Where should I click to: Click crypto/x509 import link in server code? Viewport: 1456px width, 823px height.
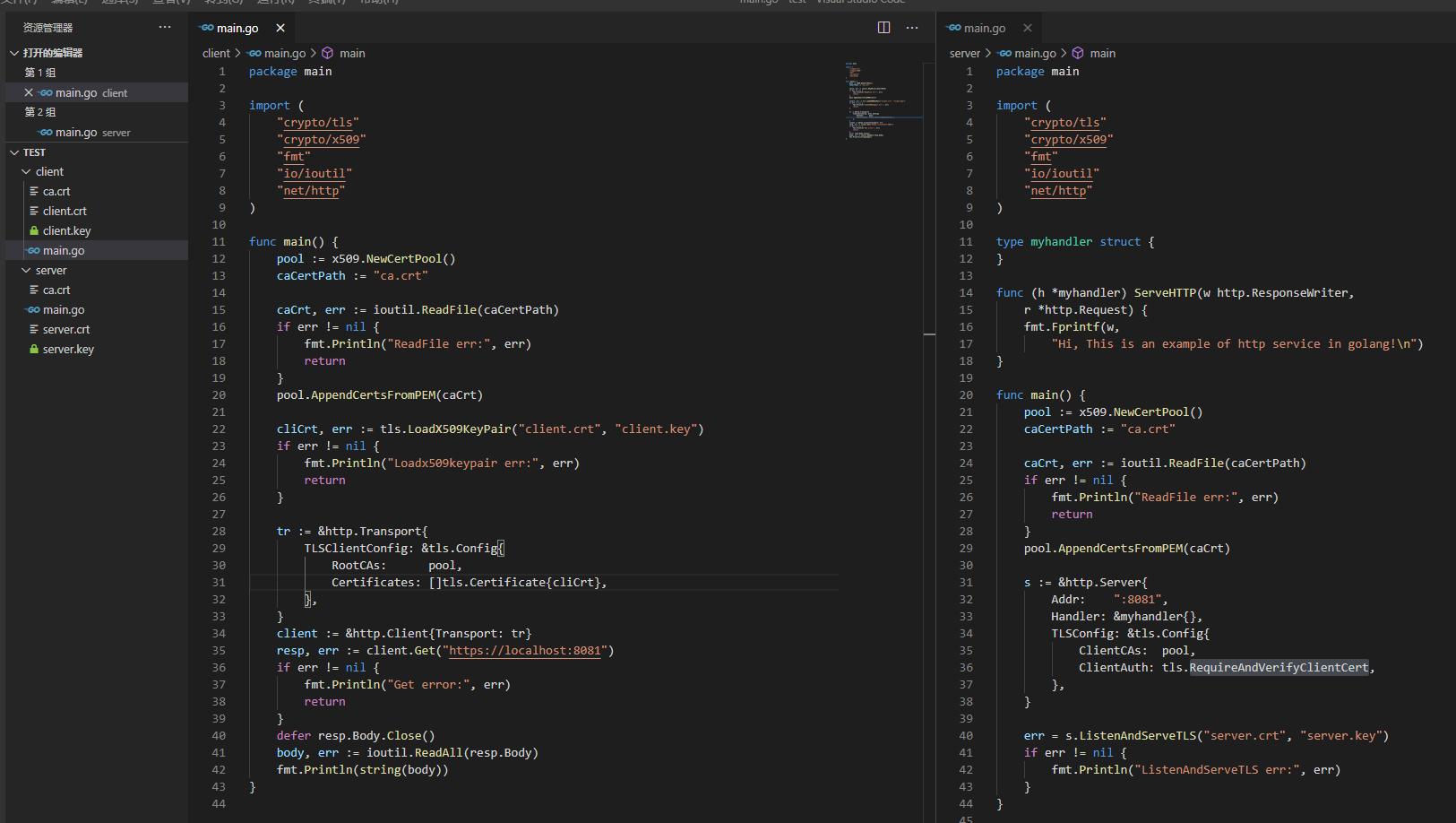[x=1069, y=140]
